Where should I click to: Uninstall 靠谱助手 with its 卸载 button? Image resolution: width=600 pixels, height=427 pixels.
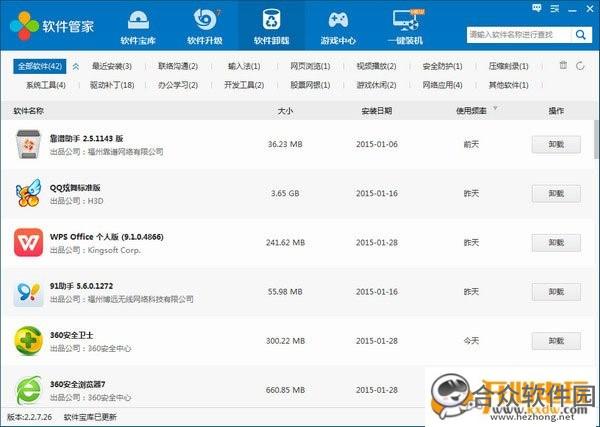pos(556,144)
